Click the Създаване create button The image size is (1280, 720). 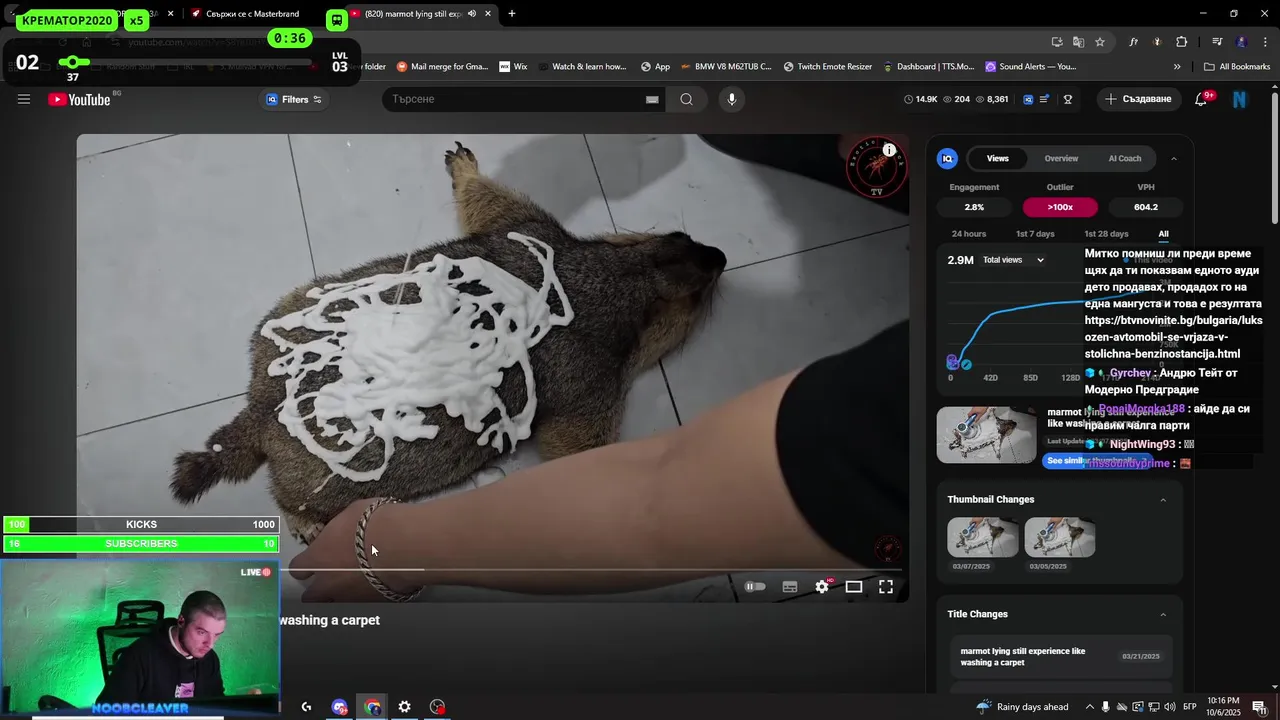tap(1138, 99)
